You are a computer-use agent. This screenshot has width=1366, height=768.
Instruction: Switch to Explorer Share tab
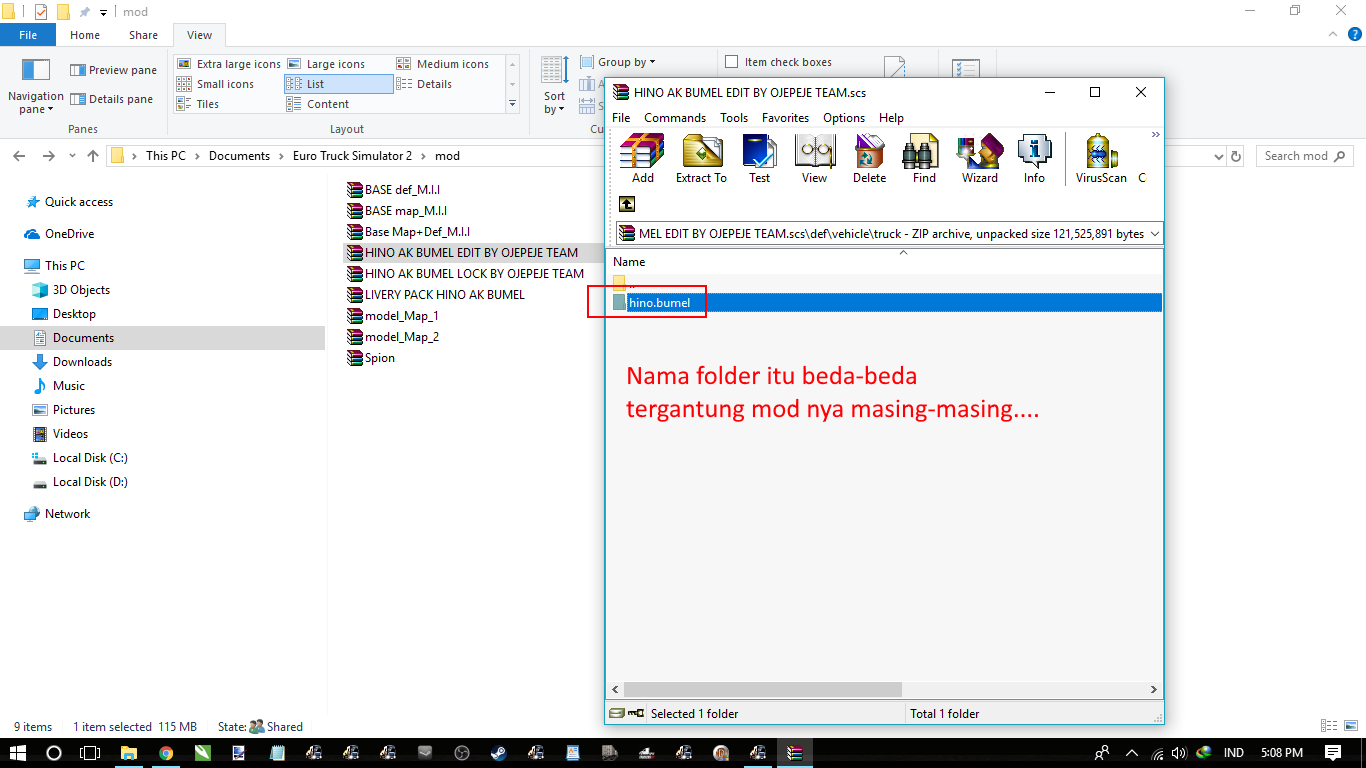(x=143, y=35)
